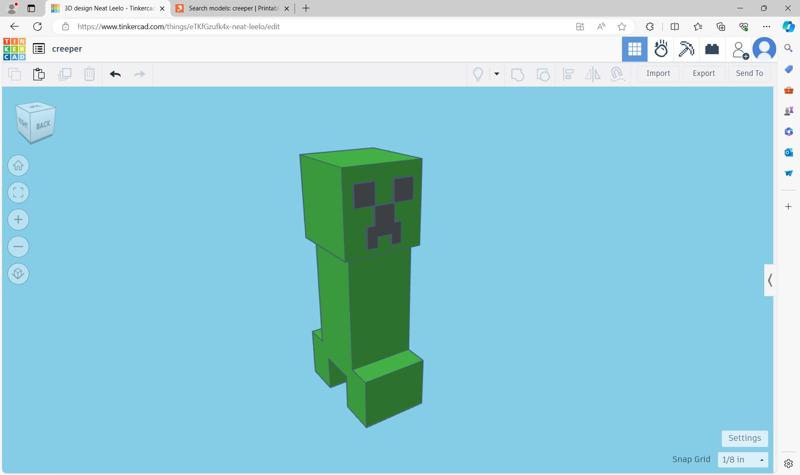
Task: Click the Align tool icon
Action: tap(568, 74)
